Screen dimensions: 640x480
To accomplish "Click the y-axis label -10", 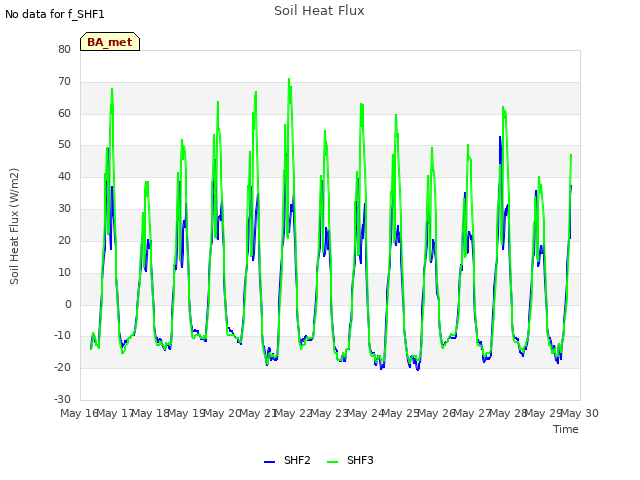I will (x=62, y=336).
